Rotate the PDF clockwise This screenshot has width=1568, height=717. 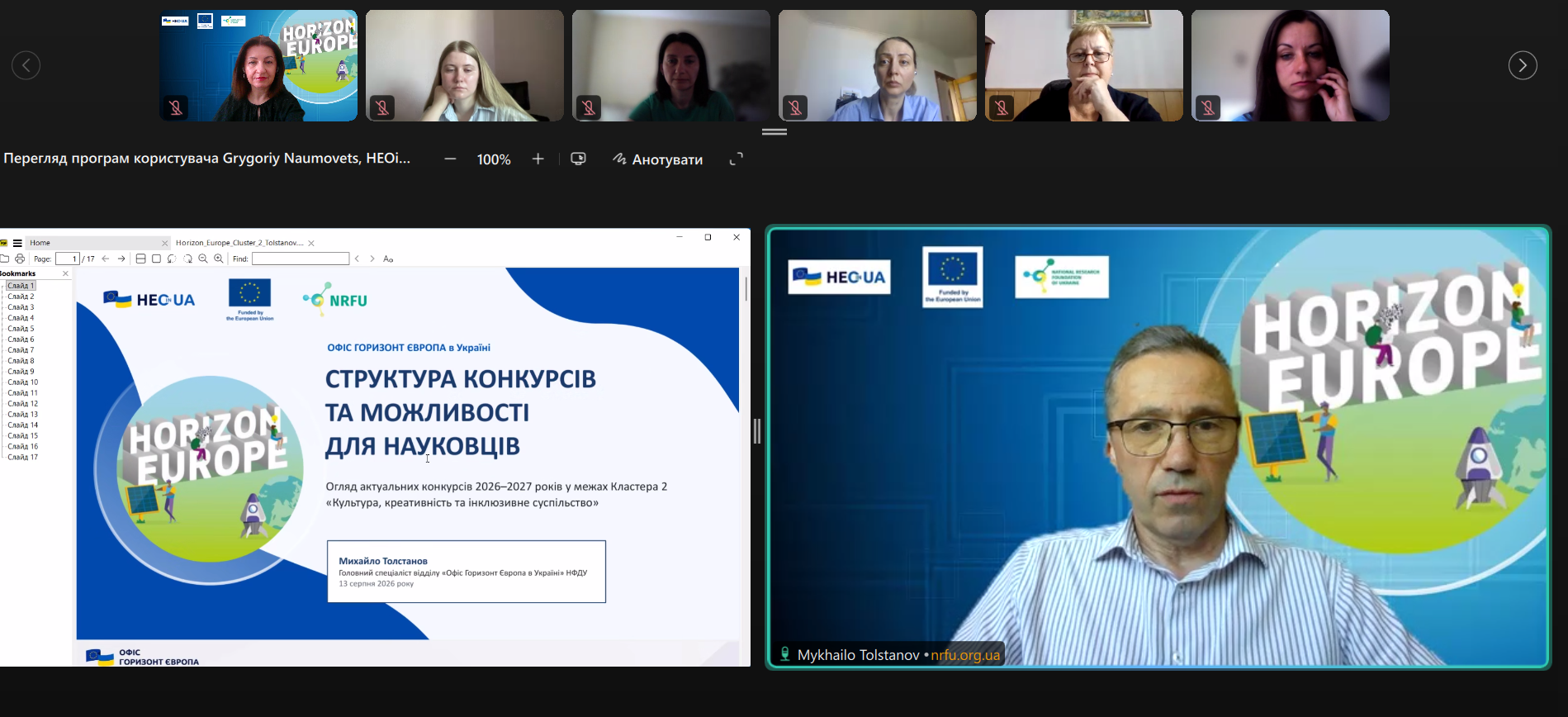187,259
